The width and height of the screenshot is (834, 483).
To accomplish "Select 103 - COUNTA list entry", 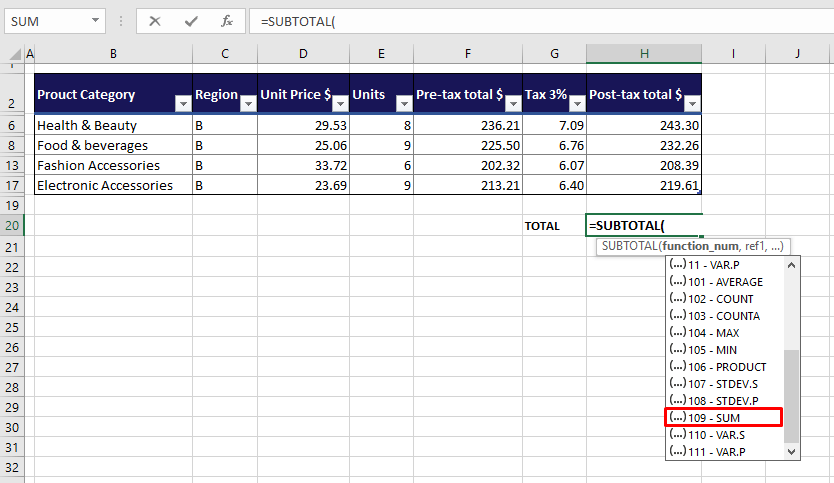I will [723, 315].
